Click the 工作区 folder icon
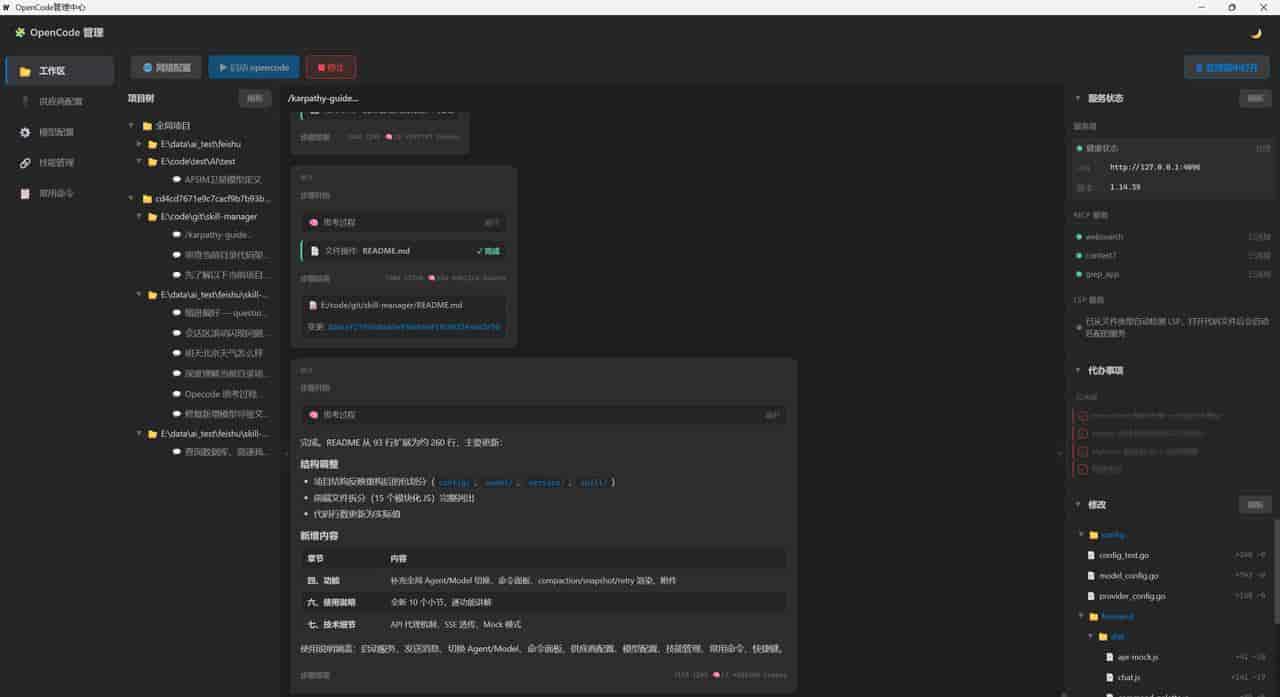This screenshot has height=697, width=1280. coord(25,71)
